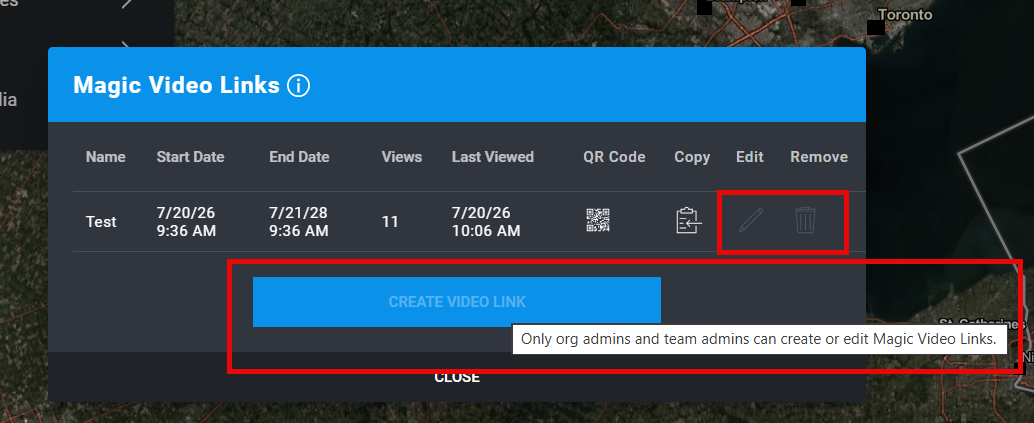Remove the Test link with trash icon
The image size is (1034, 423).
pos(804,220)
